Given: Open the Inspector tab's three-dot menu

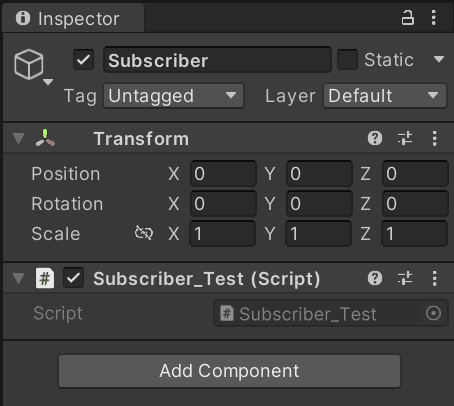Looking at the screenshot, I should tap(434, 17).
